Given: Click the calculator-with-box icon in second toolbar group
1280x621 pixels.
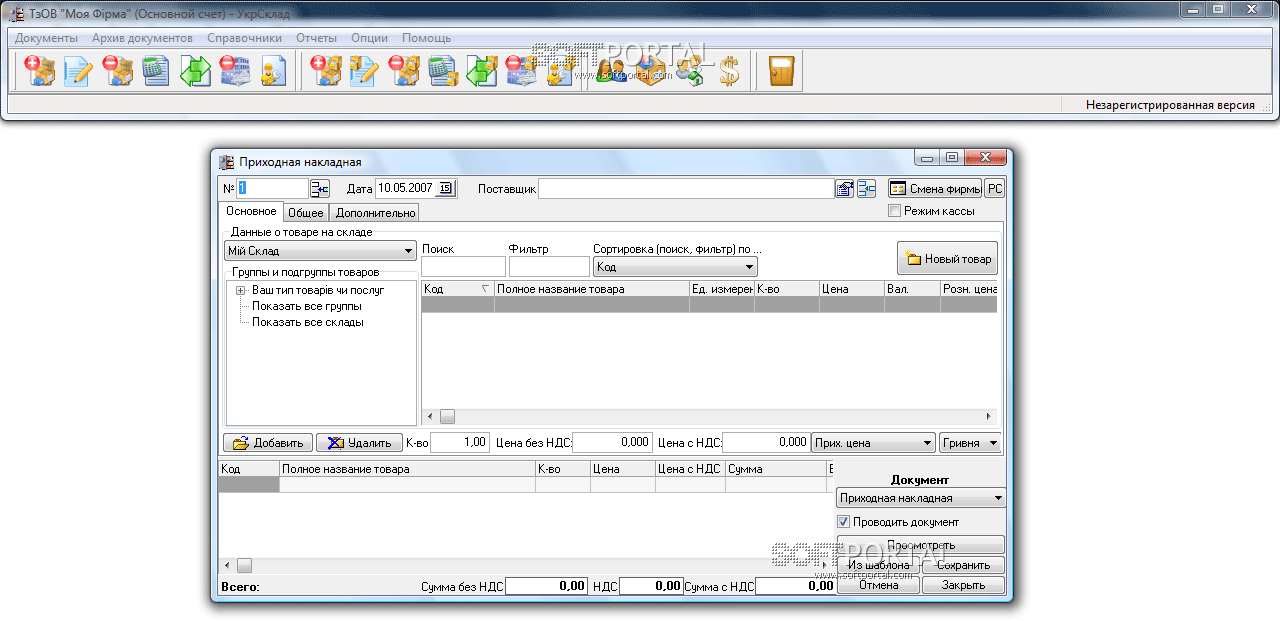Looking at the screenshot, I should click(x=443, y=71).
